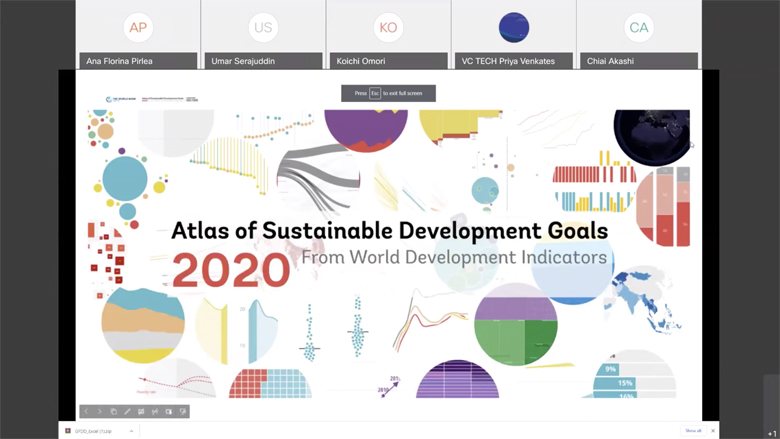
Task: Click From World Development Indicators subtitle
Action: click(454, 258)
